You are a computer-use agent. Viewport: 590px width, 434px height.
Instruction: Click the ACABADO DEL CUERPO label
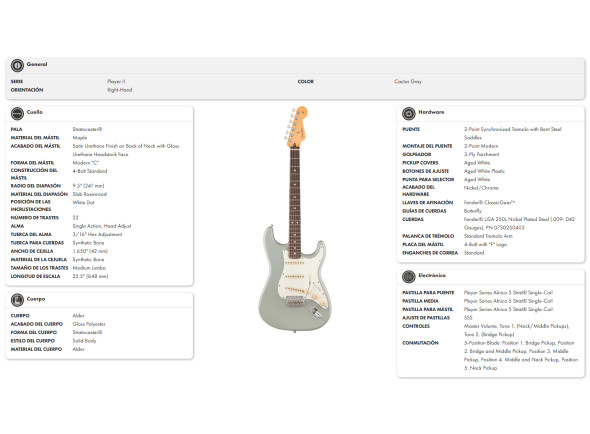tap(36, 324)
